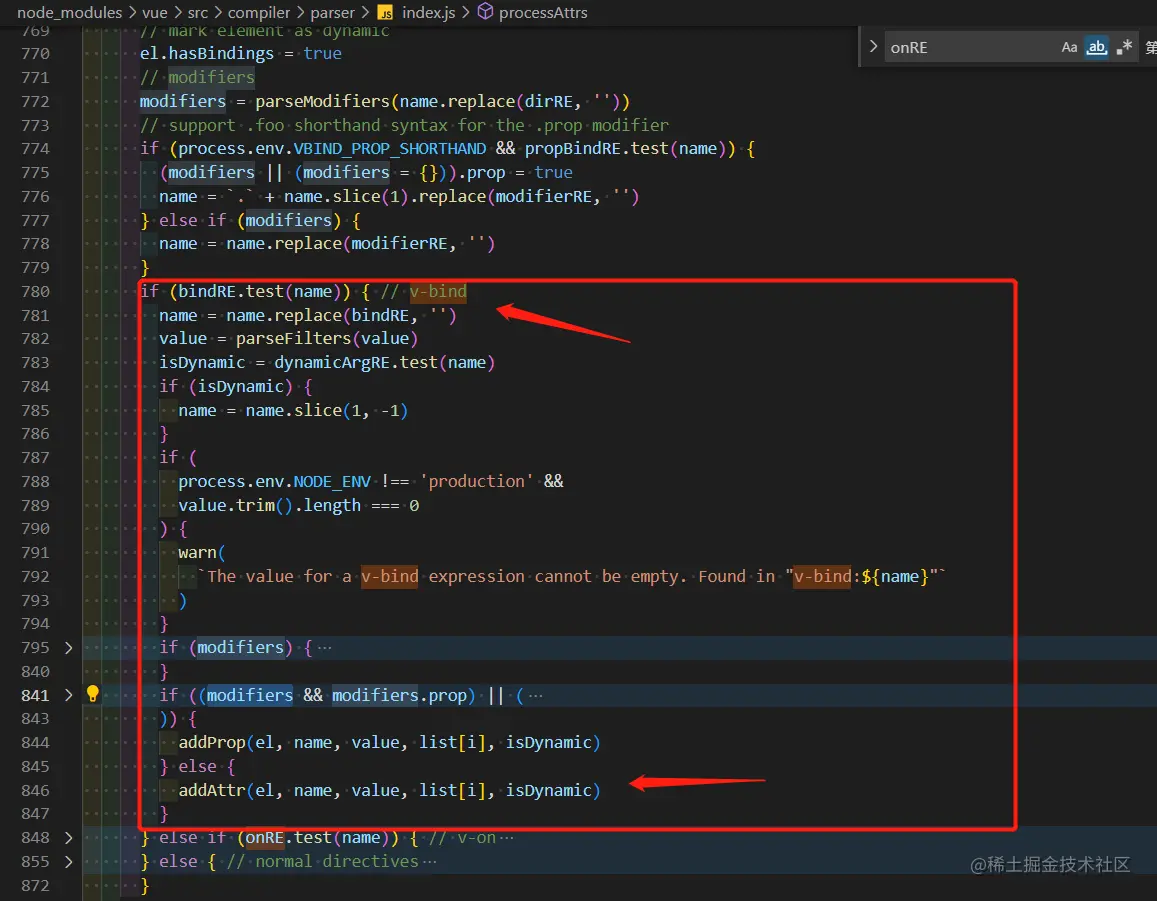Expand folded block at line 841
This screenshot has width=1157, height=901.
[x=69, y=695]
